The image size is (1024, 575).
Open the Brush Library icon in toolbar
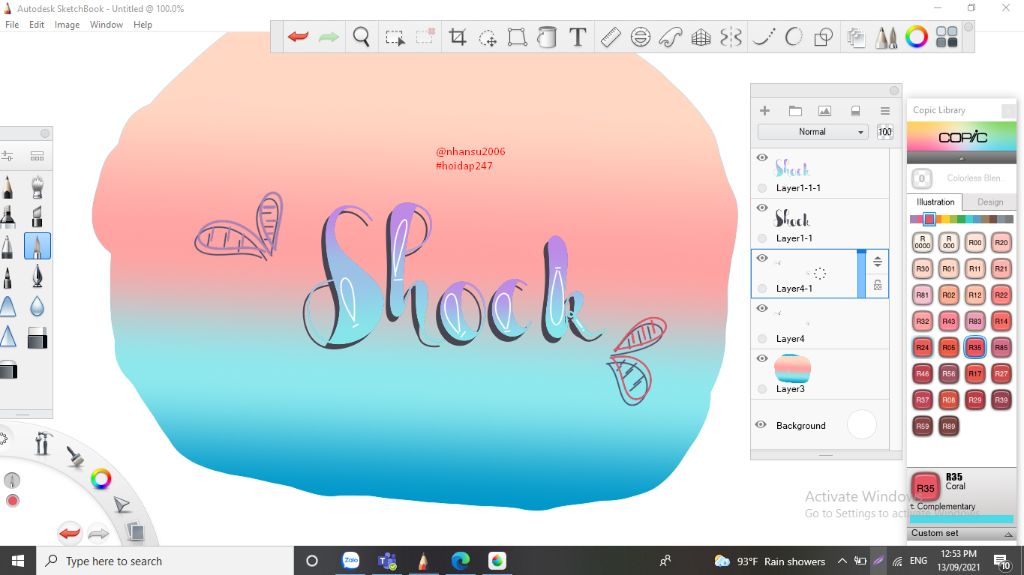(886, 37)
